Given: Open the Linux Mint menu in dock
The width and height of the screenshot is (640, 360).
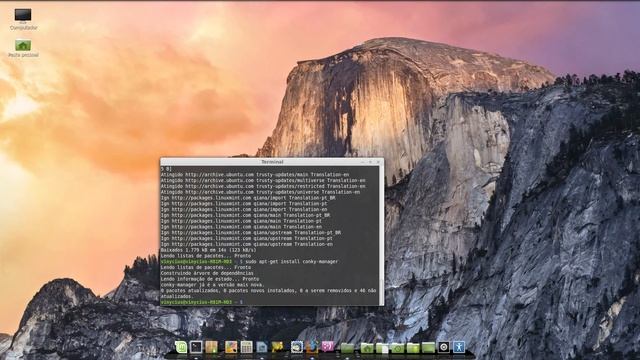Looking at the screenshot, I should pos(181,347).
